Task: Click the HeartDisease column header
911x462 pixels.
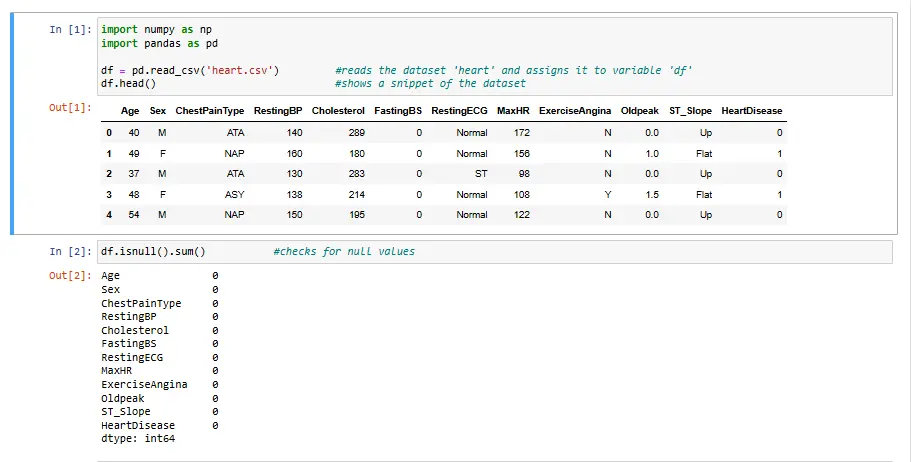Action: (x=752, y=111)
